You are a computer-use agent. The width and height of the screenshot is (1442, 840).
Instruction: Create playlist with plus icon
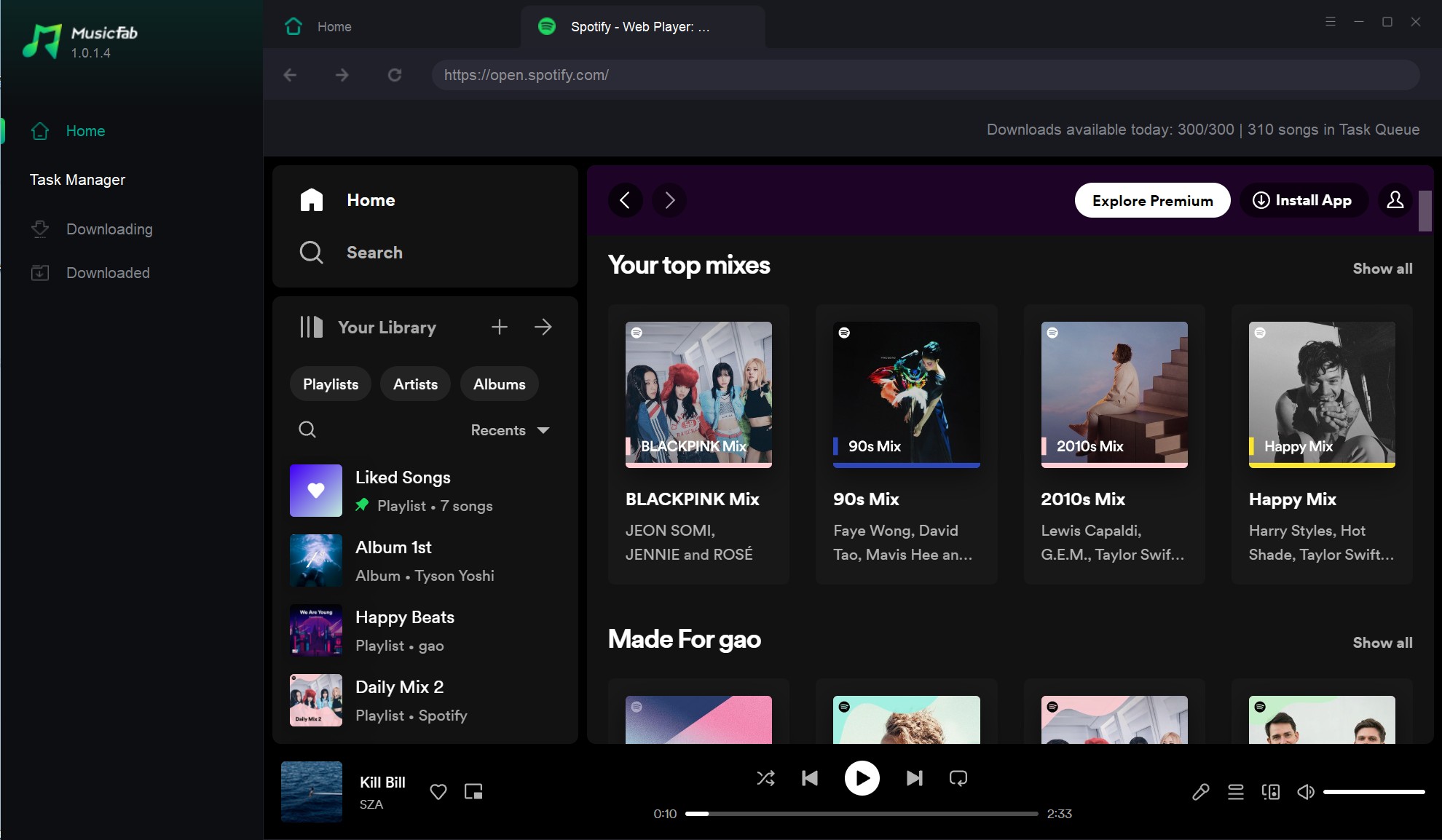(x=499, y=327)
